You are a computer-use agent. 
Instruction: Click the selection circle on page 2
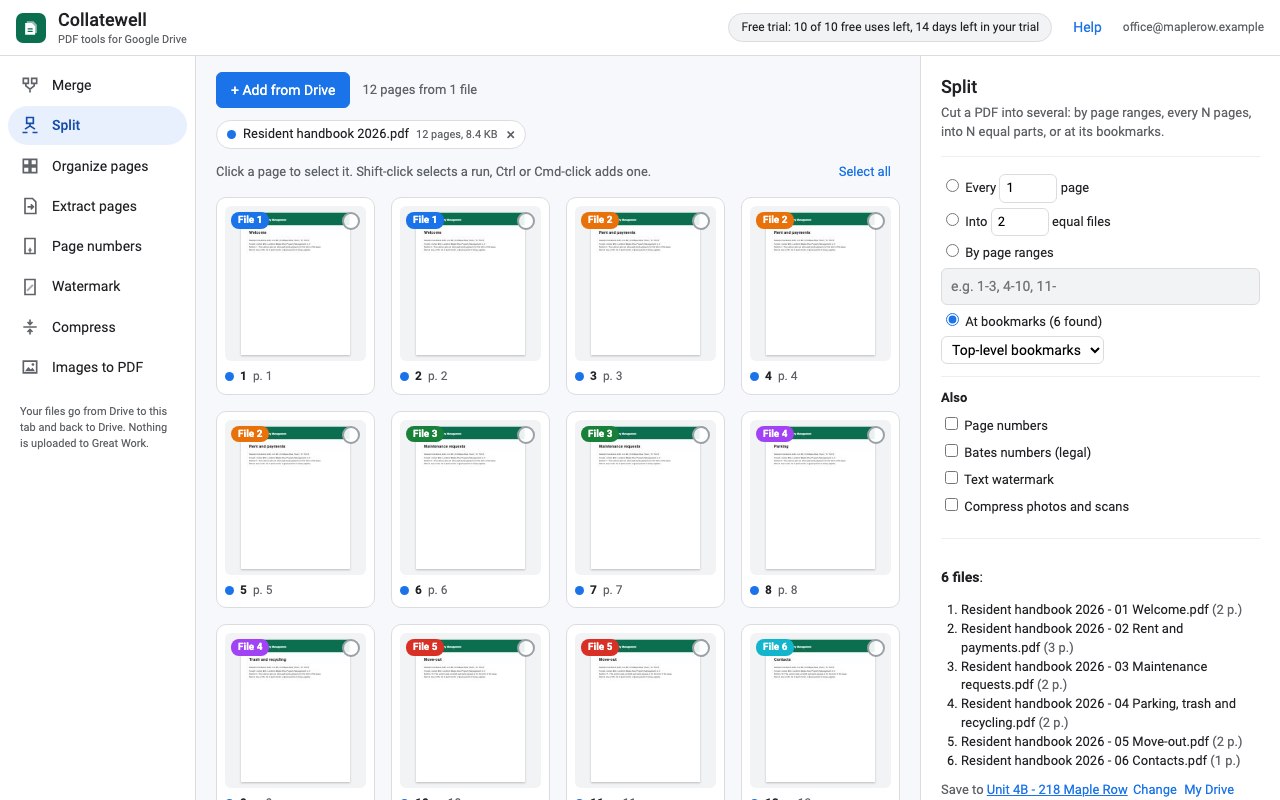click(526, 221)
